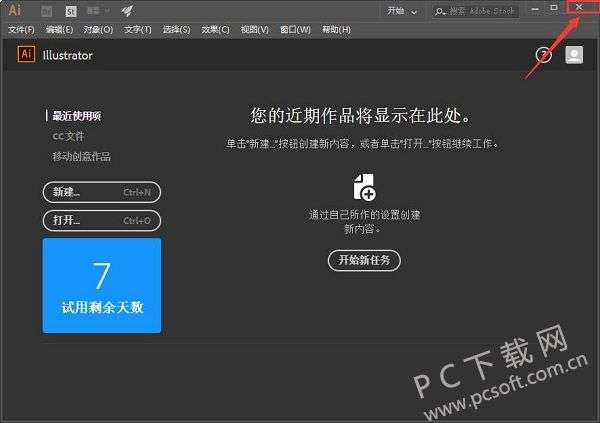This screenshot has height=423, width=600.
Task: Open the 选择(S) menu
Action: click(176, 29)
